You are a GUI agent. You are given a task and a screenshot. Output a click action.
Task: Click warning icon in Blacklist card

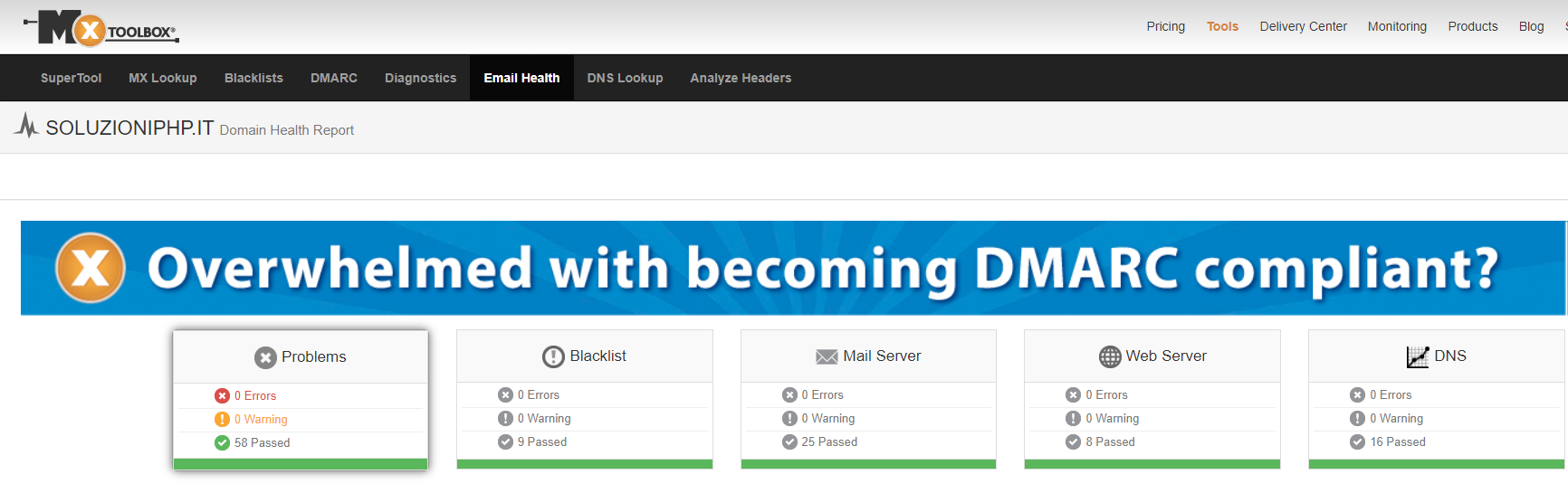[505, 418]
